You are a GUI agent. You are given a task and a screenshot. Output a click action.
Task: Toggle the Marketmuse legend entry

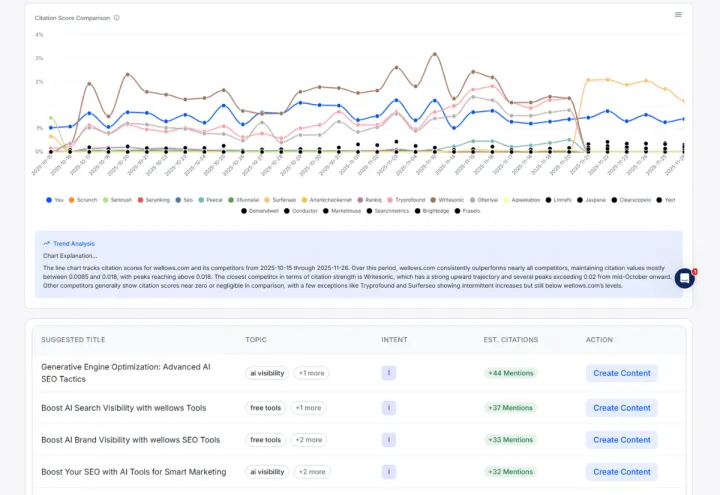point(342,211)
